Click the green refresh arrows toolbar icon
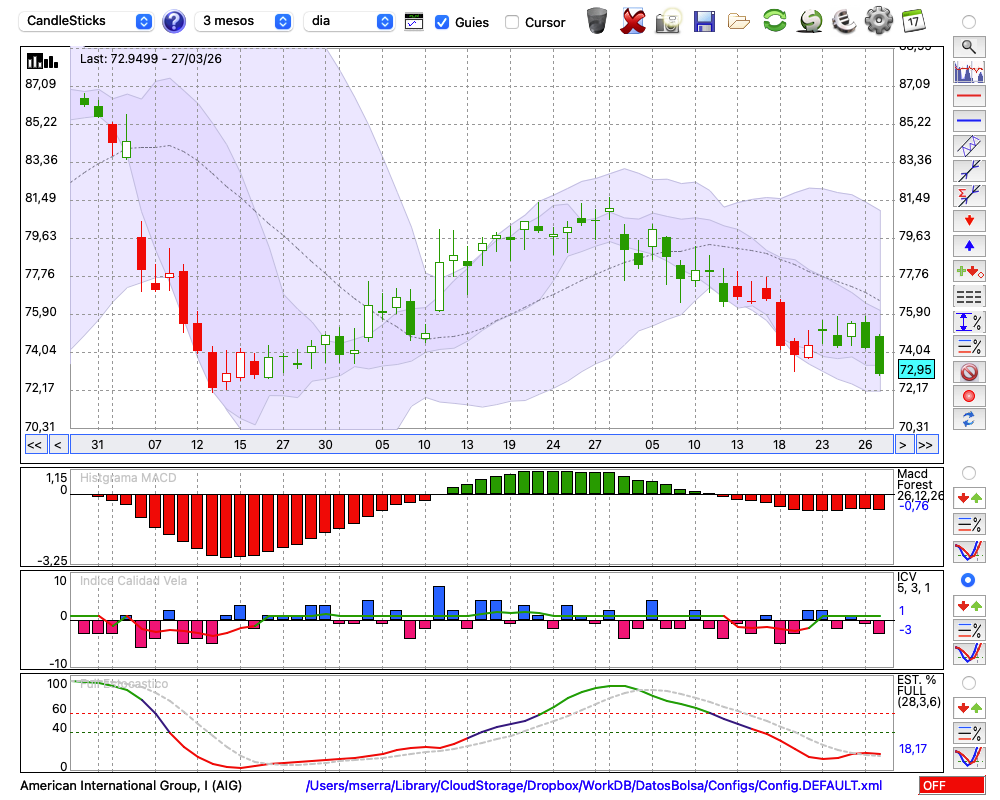1000x800 pixels. [x=774, y=21]
